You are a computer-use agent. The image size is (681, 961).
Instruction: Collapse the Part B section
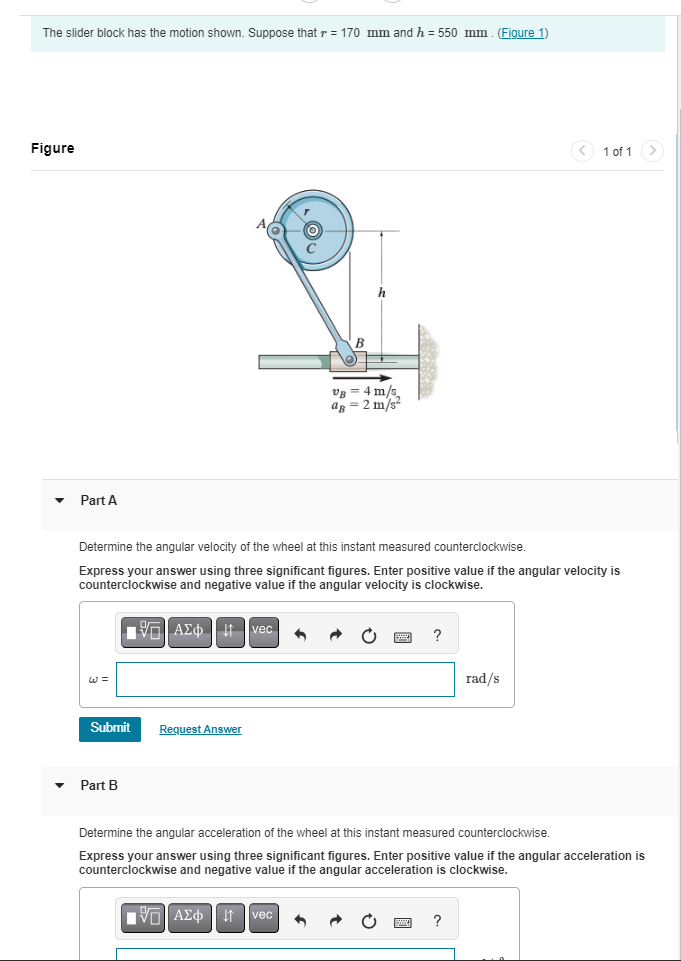pyautogui.click(x=58, y=786)
